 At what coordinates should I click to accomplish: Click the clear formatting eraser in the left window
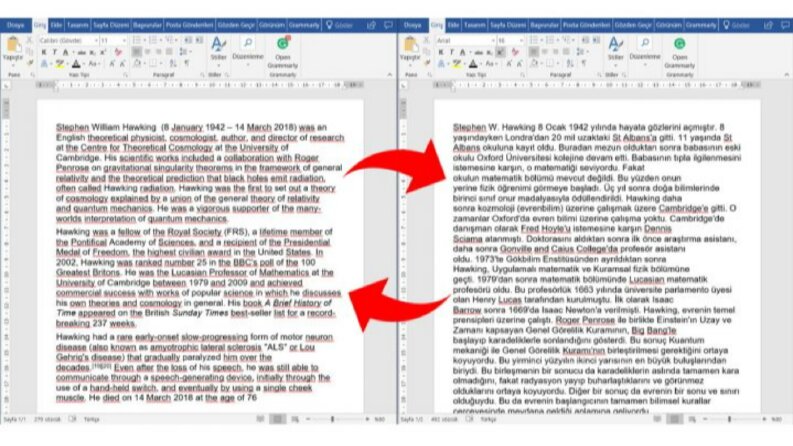click(x=118, y=53)
